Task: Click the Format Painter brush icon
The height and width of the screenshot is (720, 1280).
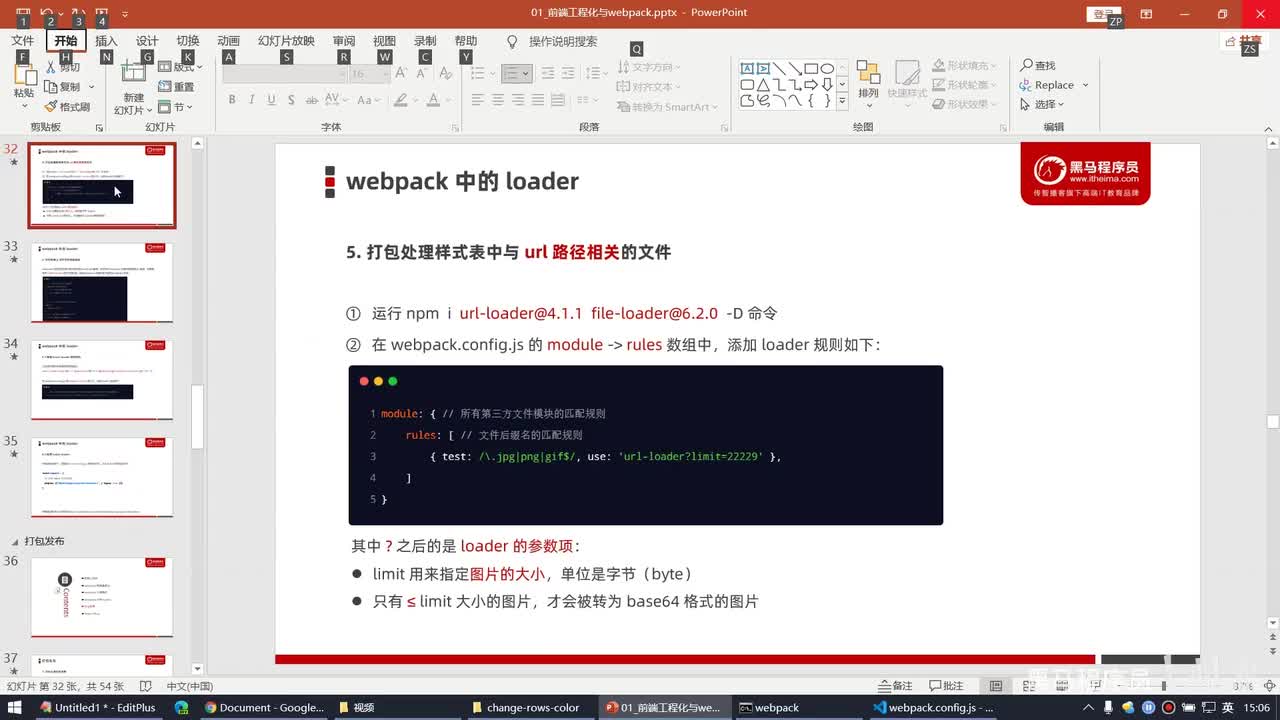Action: point(51,106)
